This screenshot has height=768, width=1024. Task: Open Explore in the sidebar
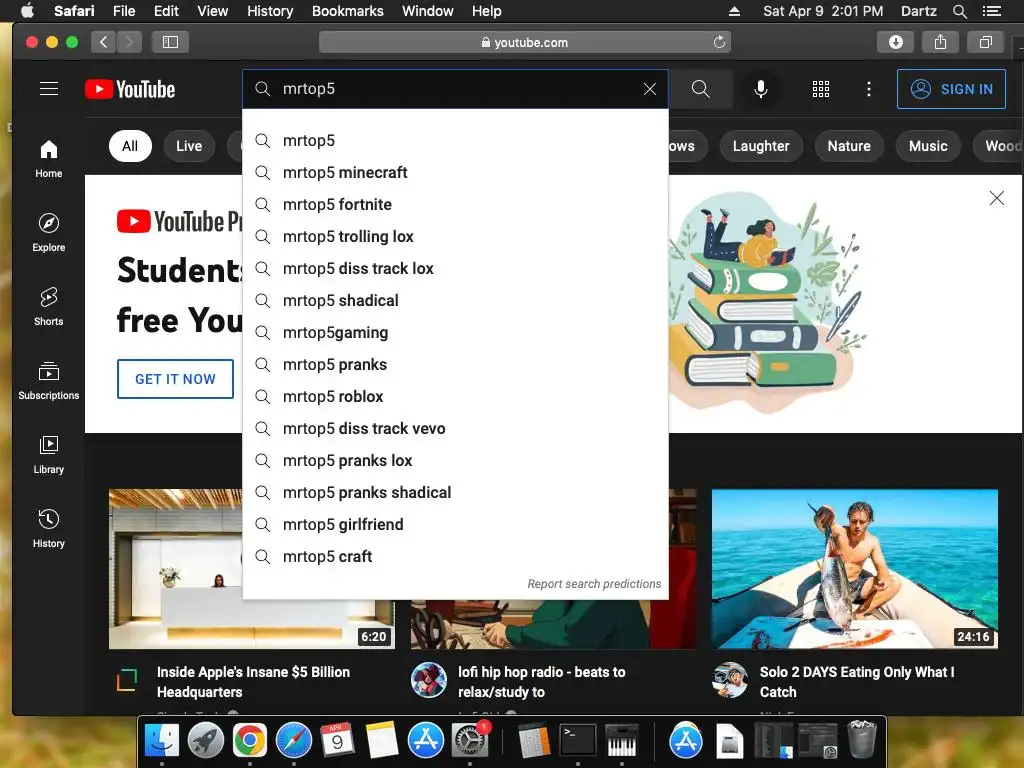coord(49,232)
